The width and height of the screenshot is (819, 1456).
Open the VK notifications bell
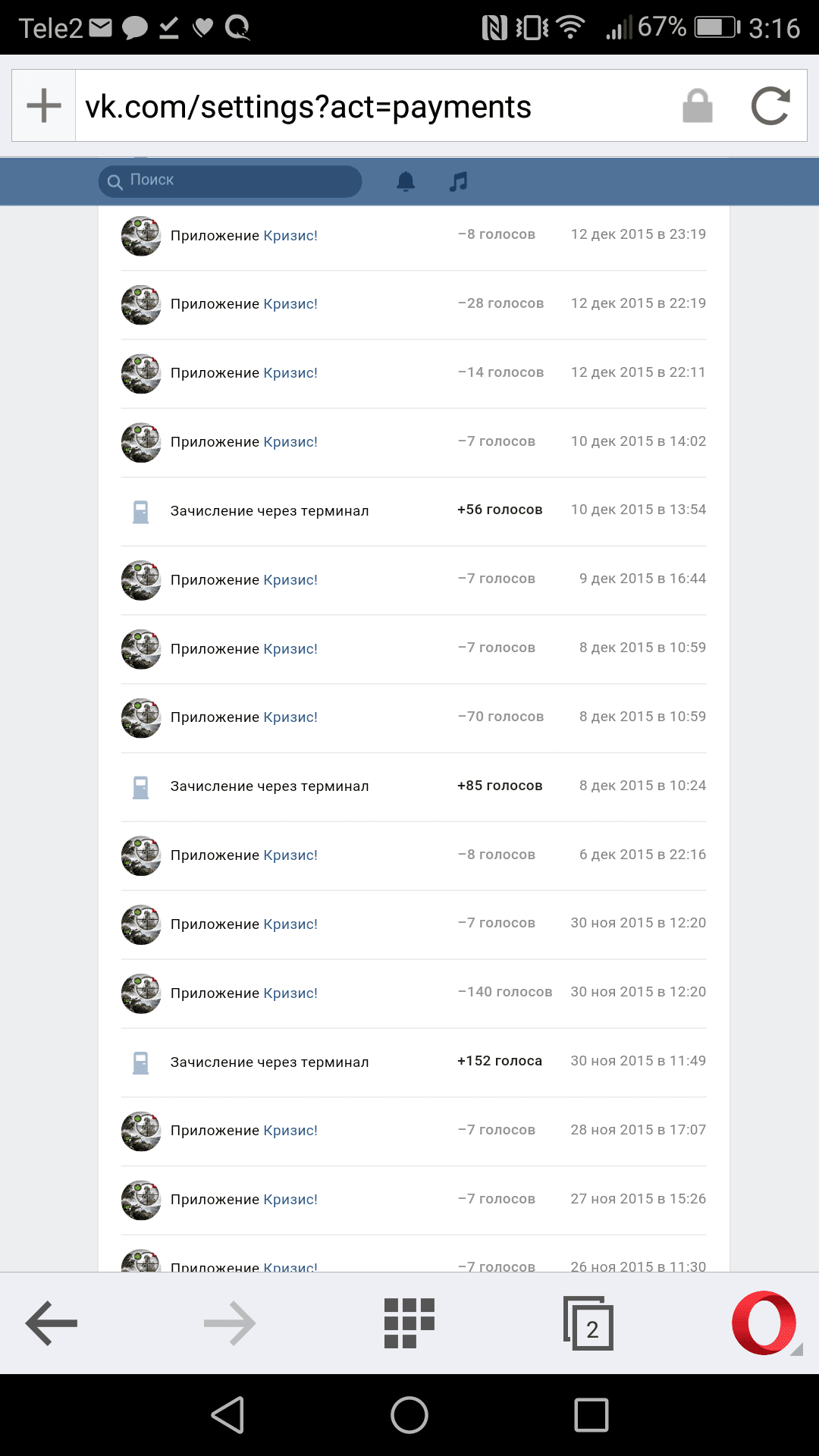tap(406, 181)
